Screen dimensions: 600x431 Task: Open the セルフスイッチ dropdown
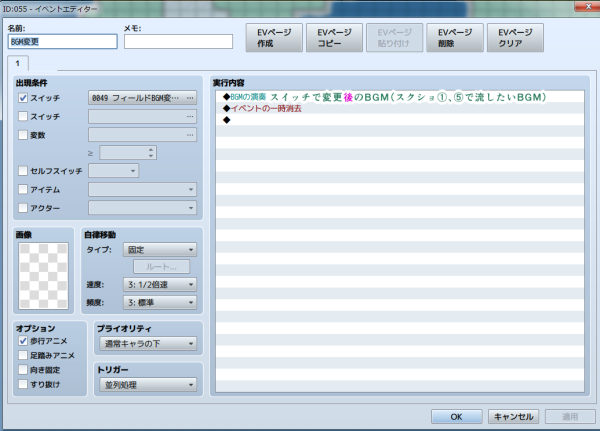coord(113,171)
